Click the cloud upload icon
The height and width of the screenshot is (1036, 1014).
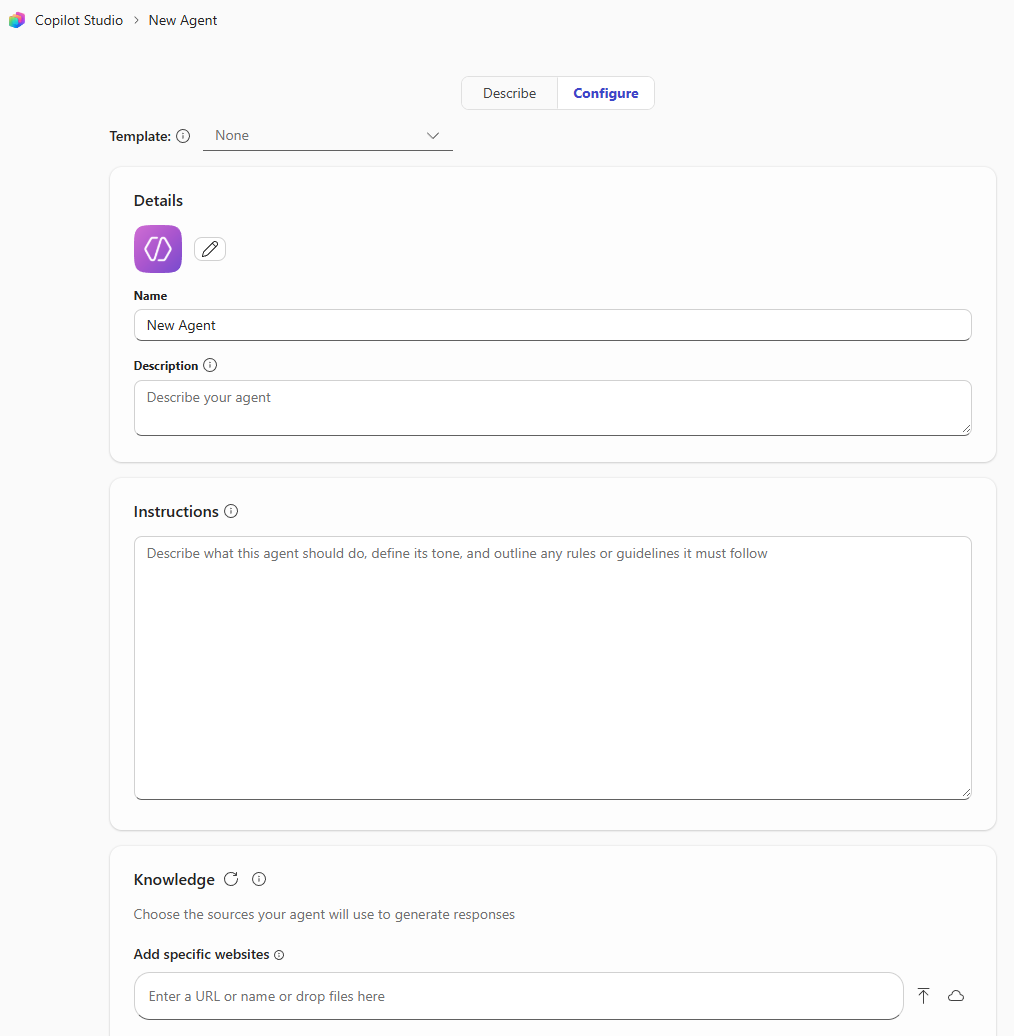[956, 995]
